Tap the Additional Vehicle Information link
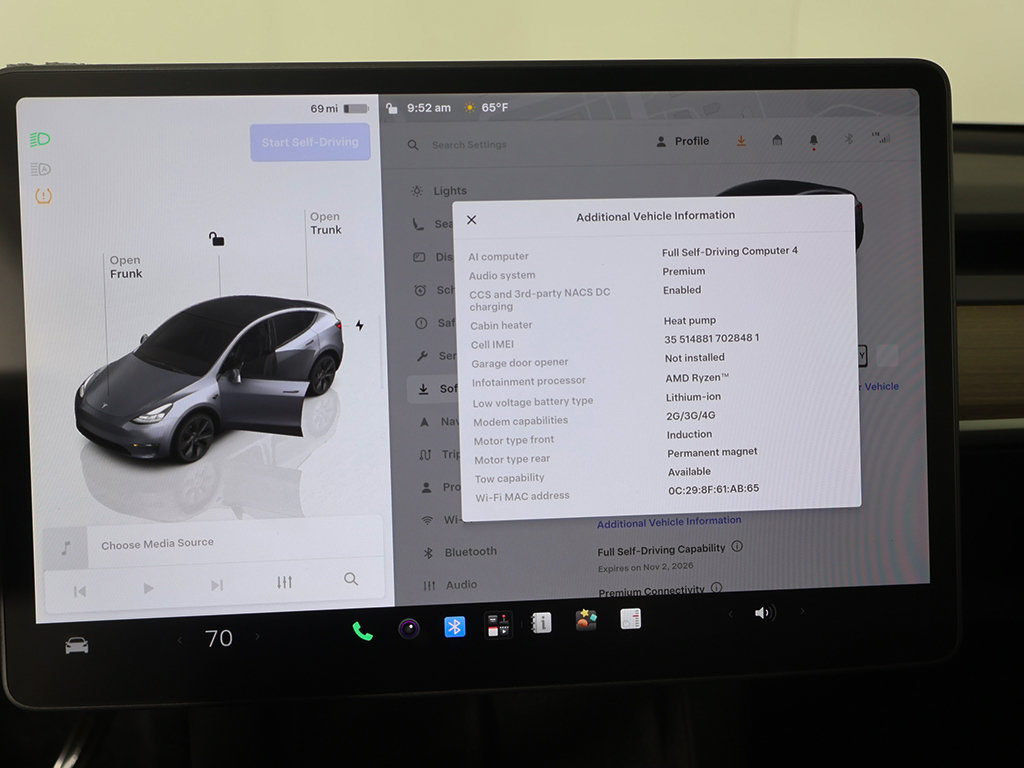This screenshot has width=1024, height=768. click(x=669, y=522)
